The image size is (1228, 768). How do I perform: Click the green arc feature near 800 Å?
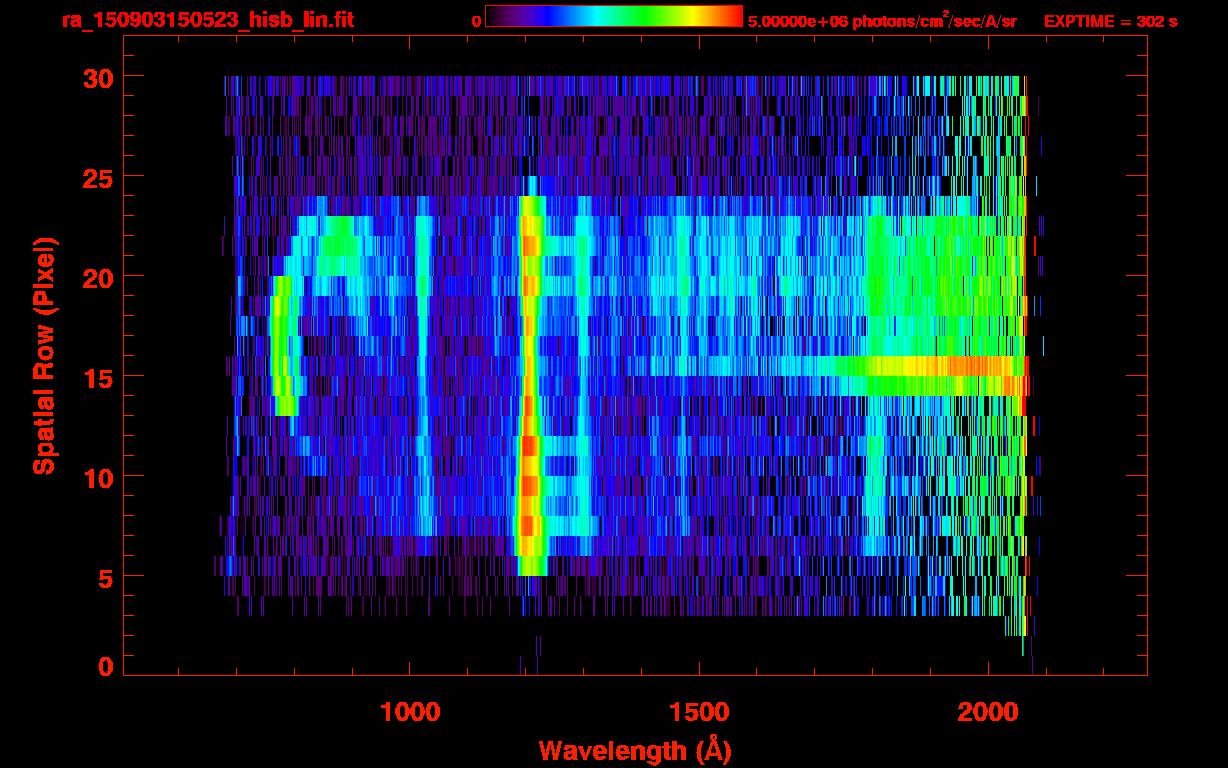pyautogui.click(x=281, y=345)
